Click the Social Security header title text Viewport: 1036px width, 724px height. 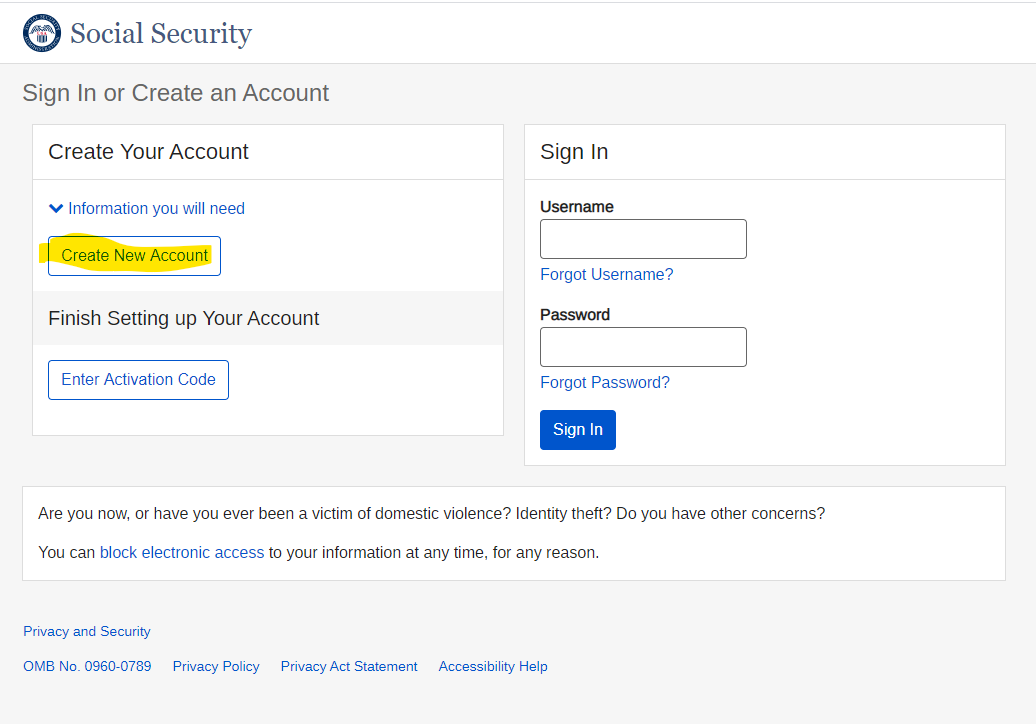(160, 34)
